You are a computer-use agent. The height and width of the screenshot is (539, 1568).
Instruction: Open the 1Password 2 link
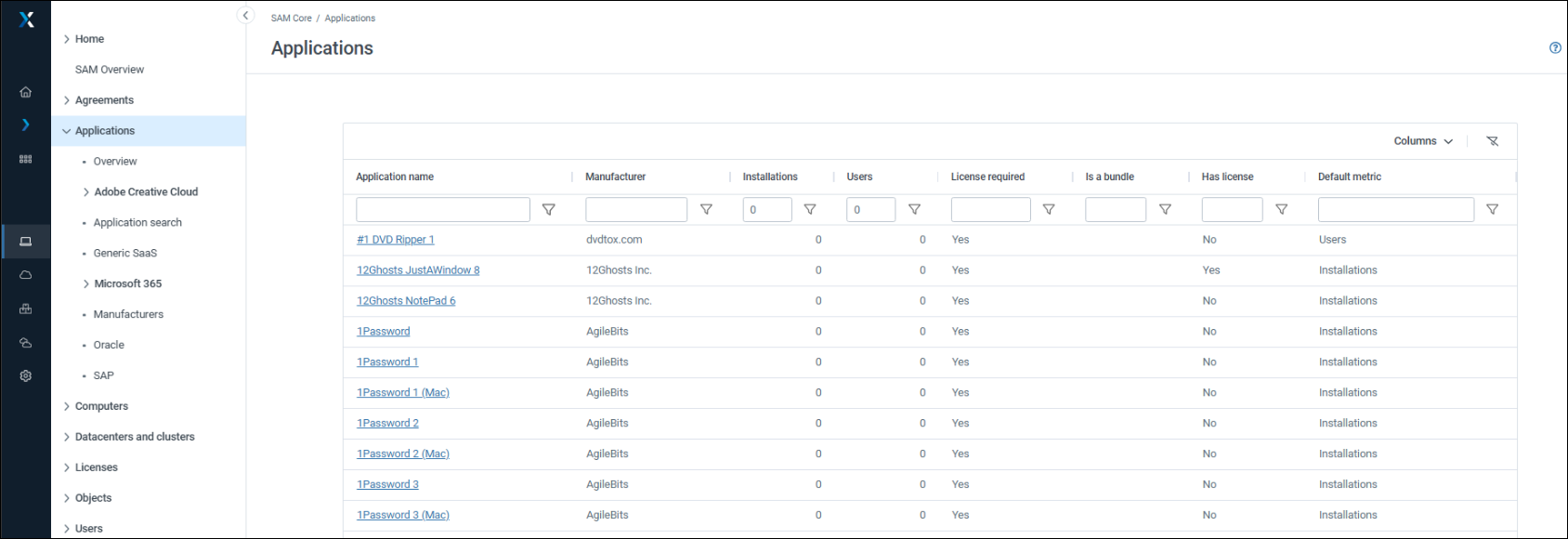387,424
